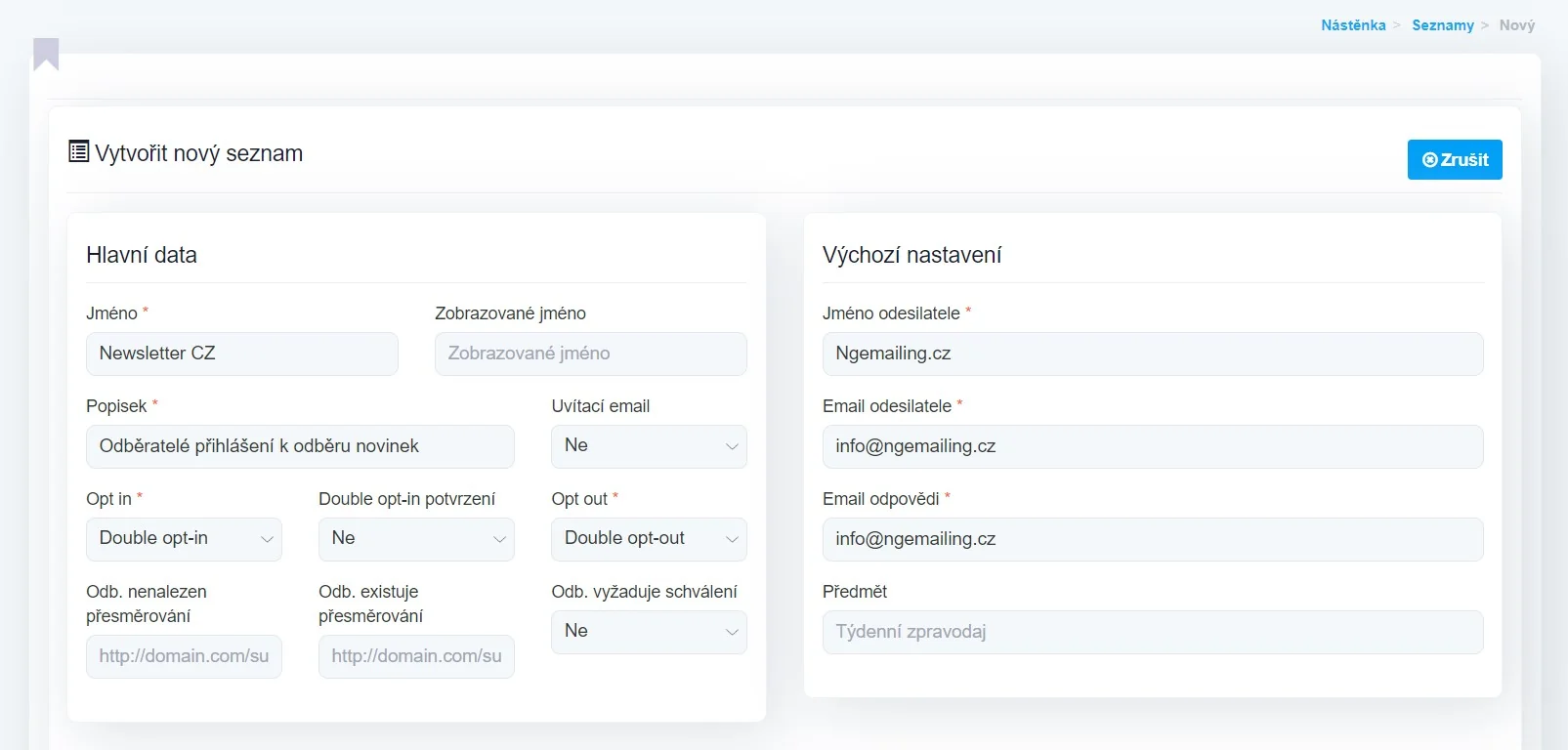Click the Jméno input field
This screenshot has height=750, width=1568.
[242, 354]
